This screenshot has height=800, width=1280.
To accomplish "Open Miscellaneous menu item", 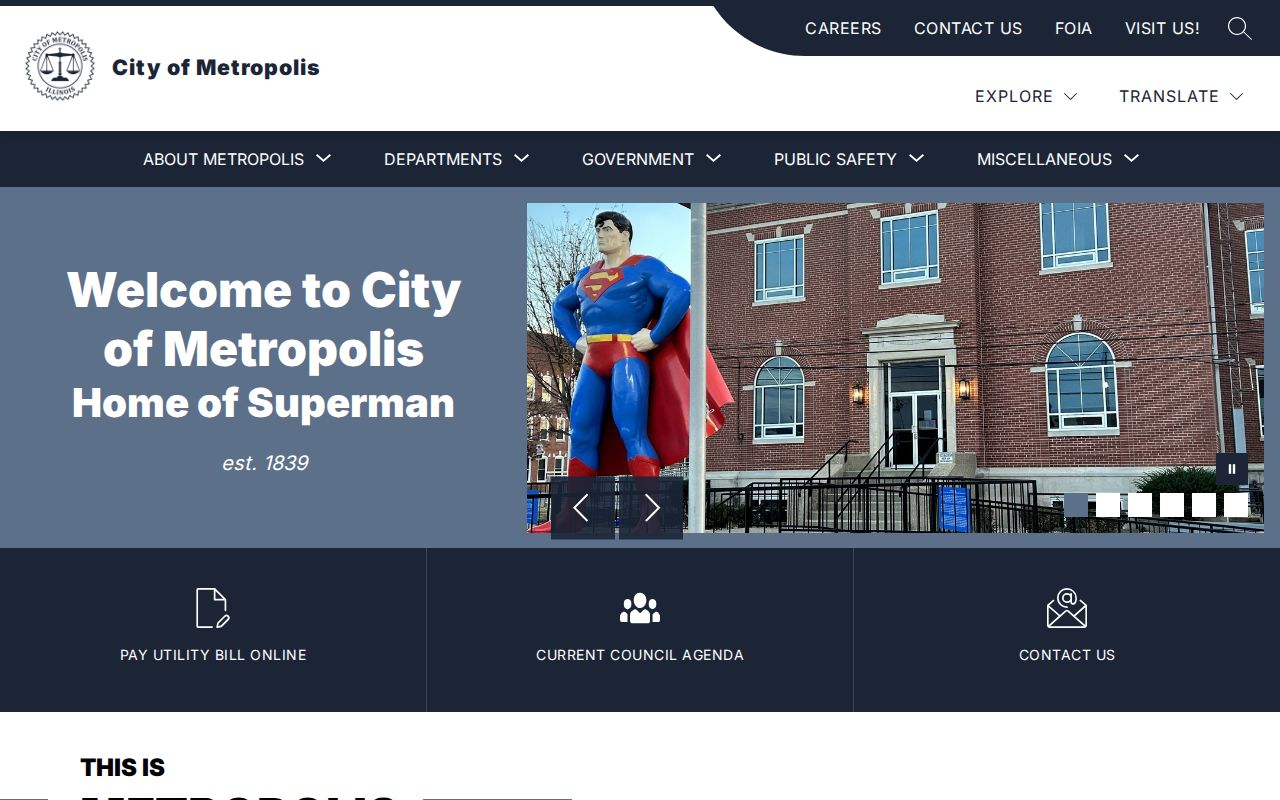I will point(1044,159).
